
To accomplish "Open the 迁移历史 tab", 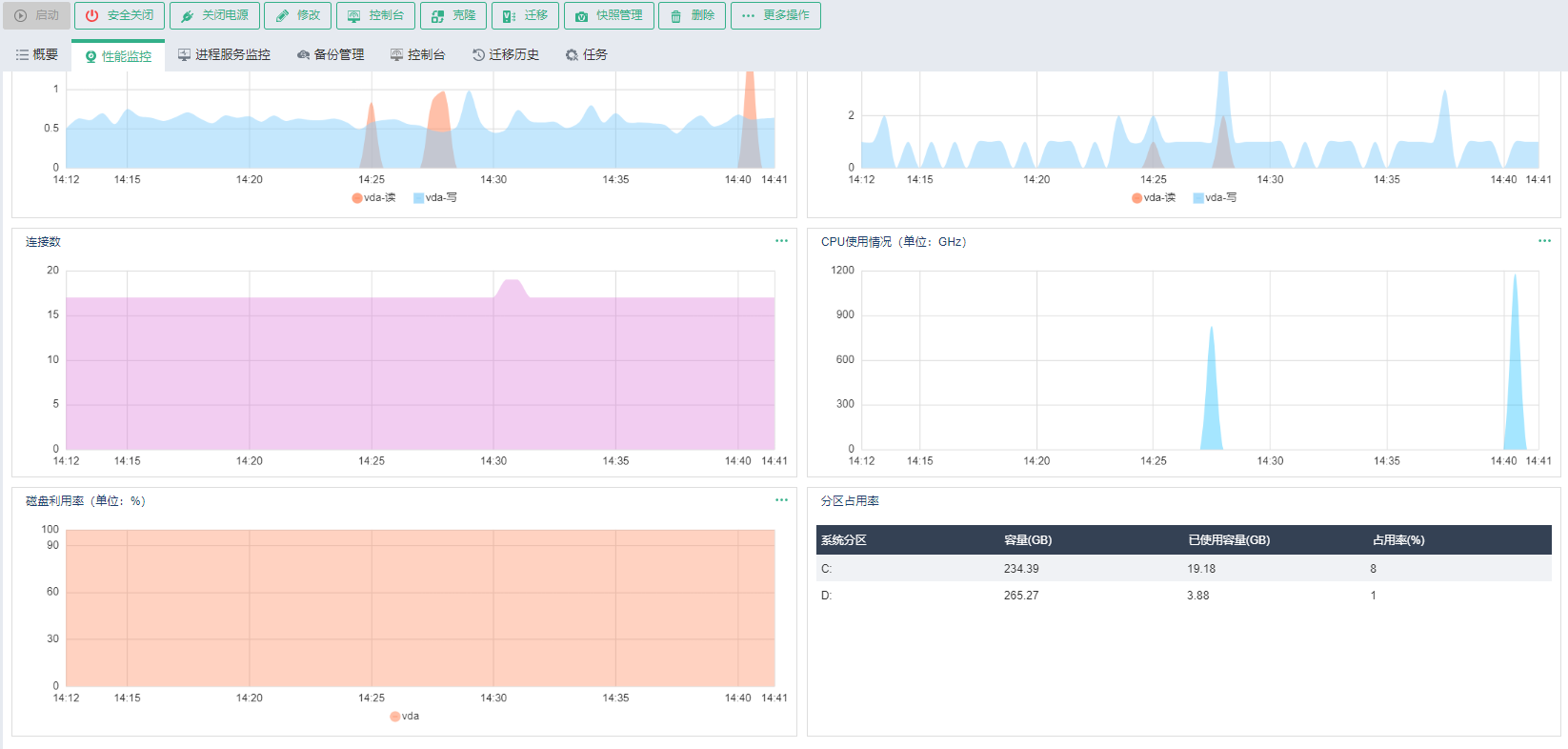I will [506, 55].
